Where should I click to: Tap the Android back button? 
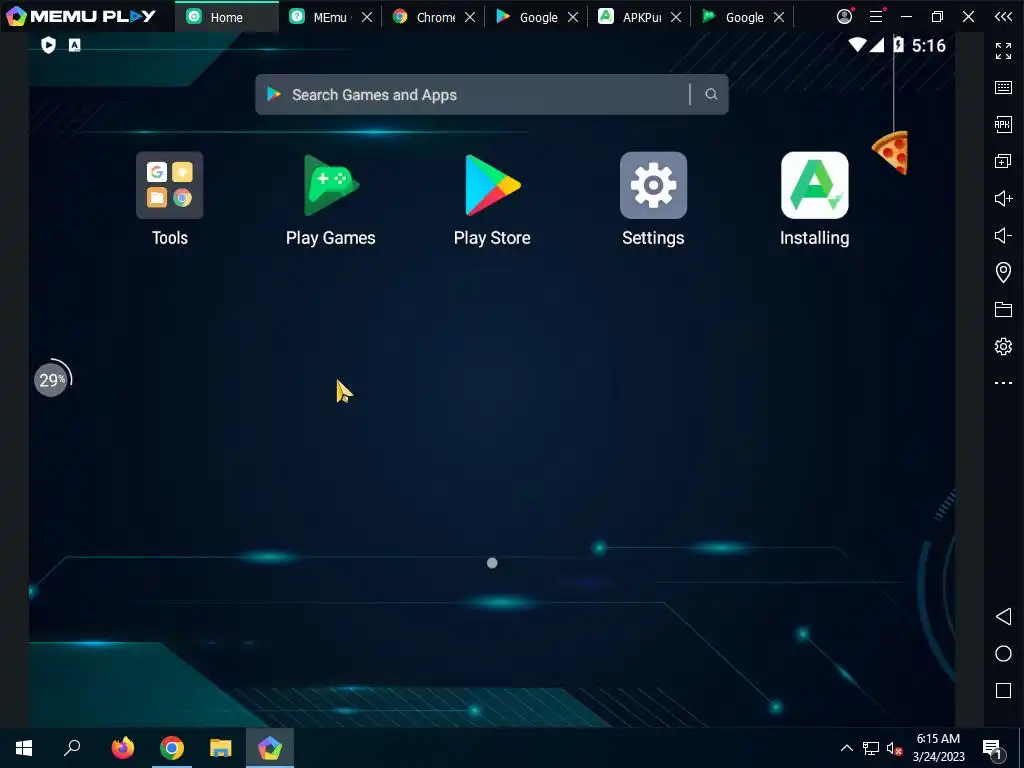(1003, 616)
